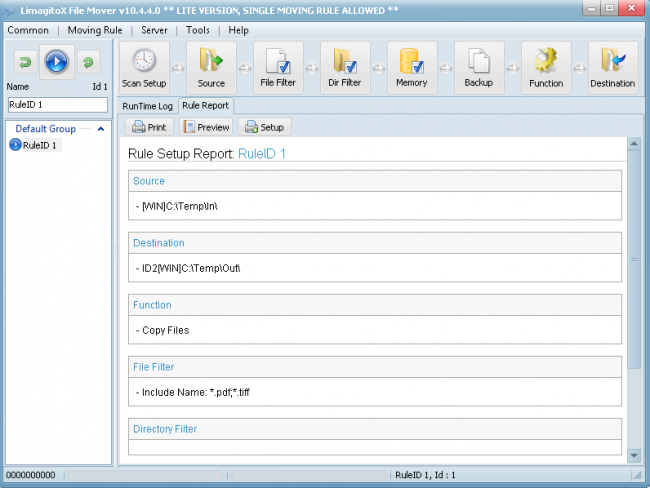Click the window resize grip in status bar
This screenshot has height=488, width=650.
[638, 476]
